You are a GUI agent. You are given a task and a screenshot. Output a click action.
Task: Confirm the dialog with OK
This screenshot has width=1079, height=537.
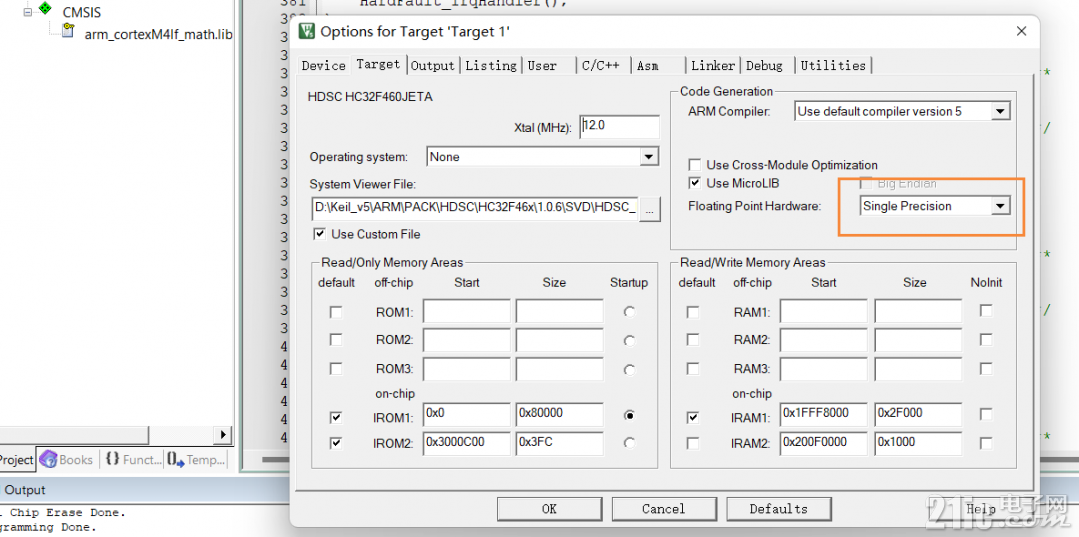pyautogui.click(x=549, y=509)
